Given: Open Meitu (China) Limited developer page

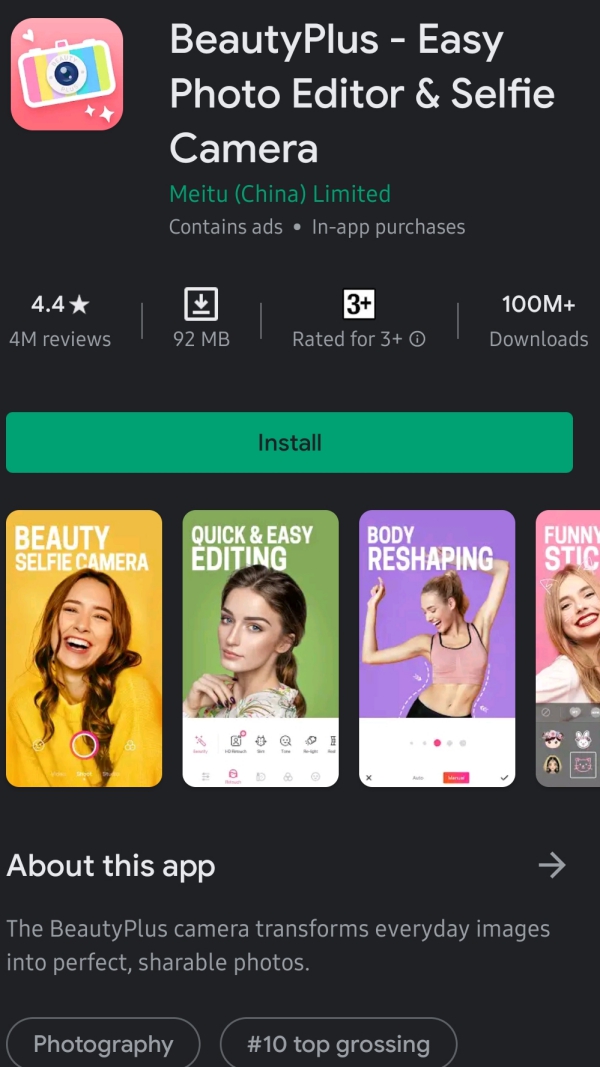Looking at the screenshot, I should [280, 194].
